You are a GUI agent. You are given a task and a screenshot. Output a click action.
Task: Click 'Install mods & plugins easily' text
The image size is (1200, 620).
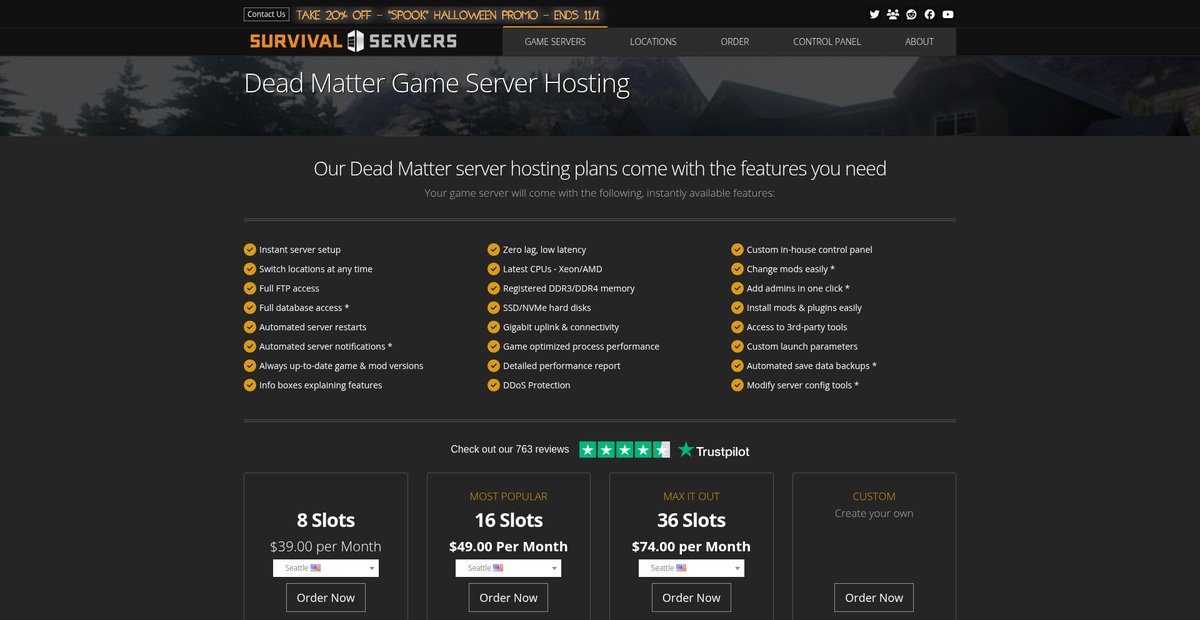click(x=804, y=308)
